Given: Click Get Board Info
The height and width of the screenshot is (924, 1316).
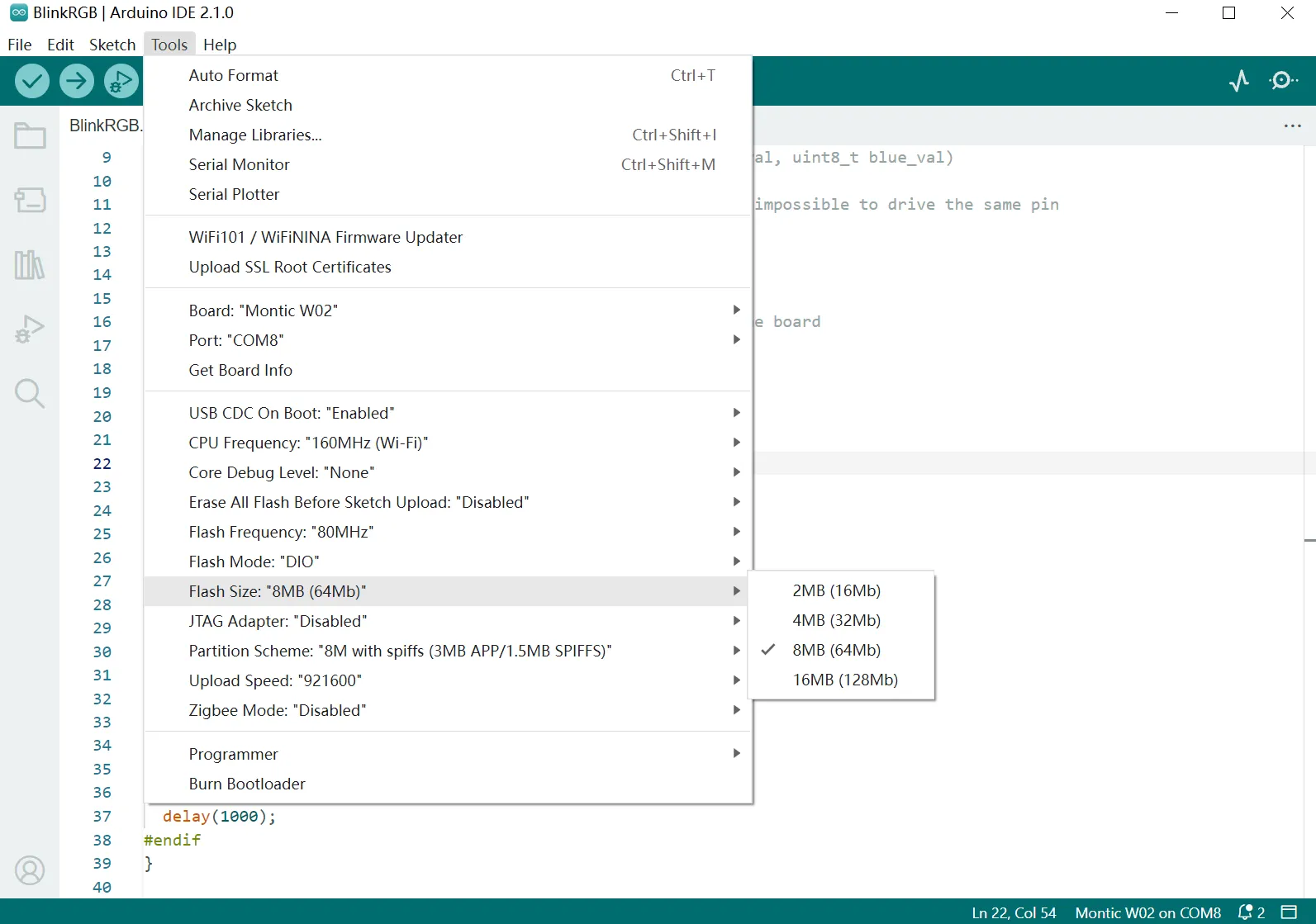Looking at the screenshot, I should coord(240,370).
